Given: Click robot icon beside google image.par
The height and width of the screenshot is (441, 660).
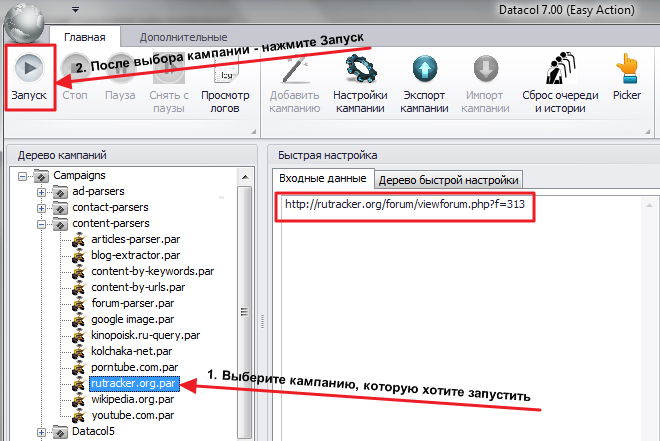Looking at the screenshot, I should tap(79, 320).
